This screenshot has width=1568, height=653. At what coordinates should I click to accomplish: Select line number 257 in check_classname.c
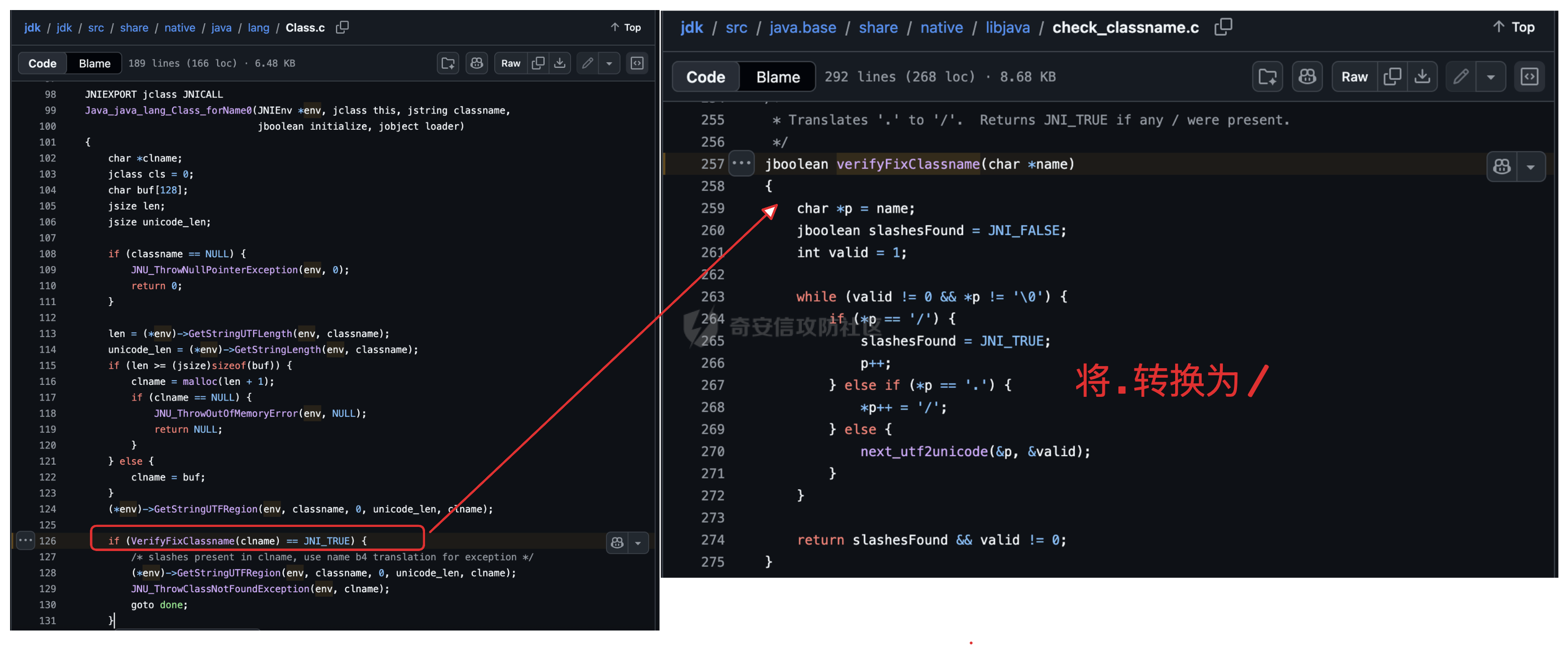[712, 164]
